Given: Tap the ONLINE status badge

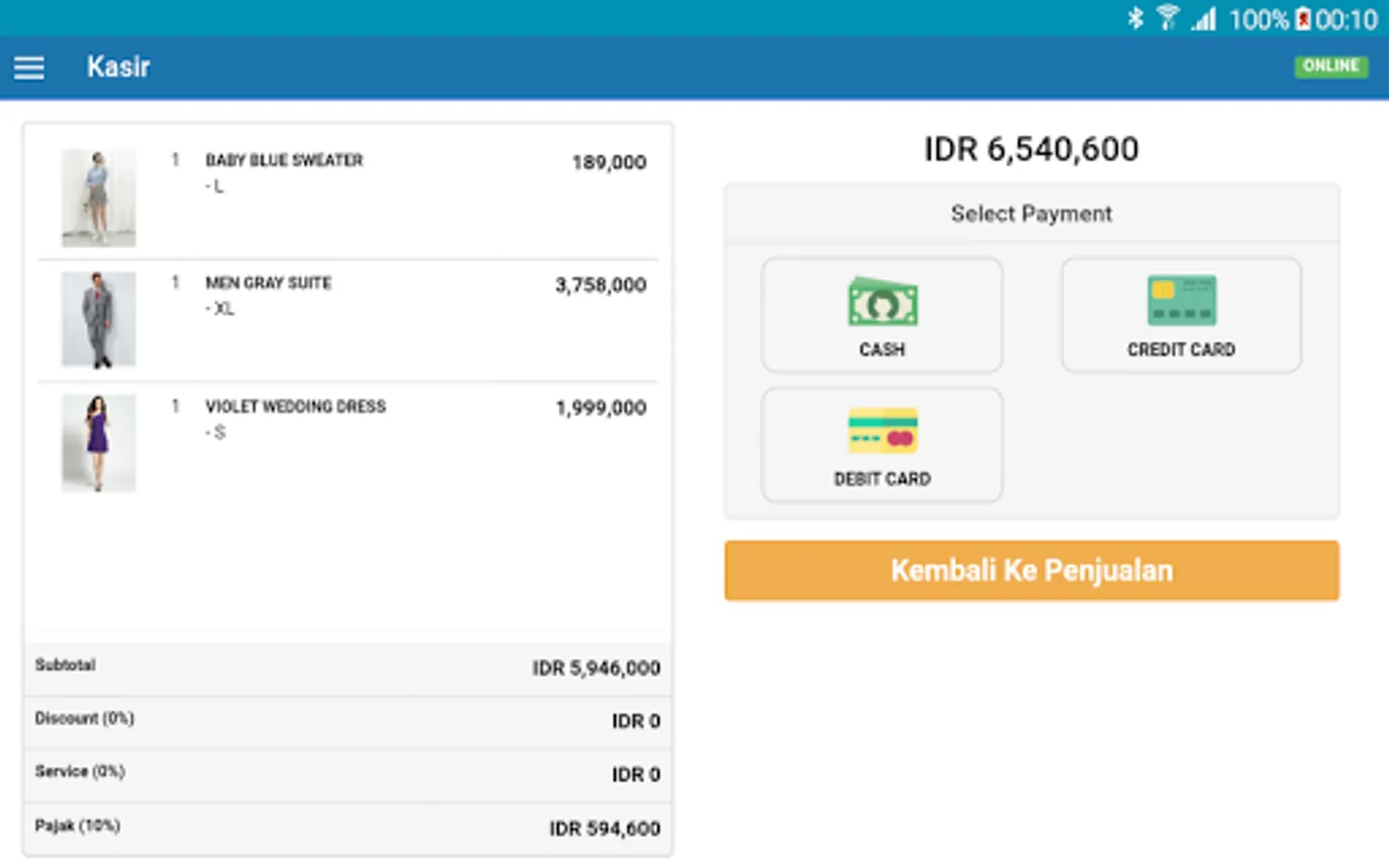Looking at the screenshot, I should pyautogui.click(x=1330, y=67).
